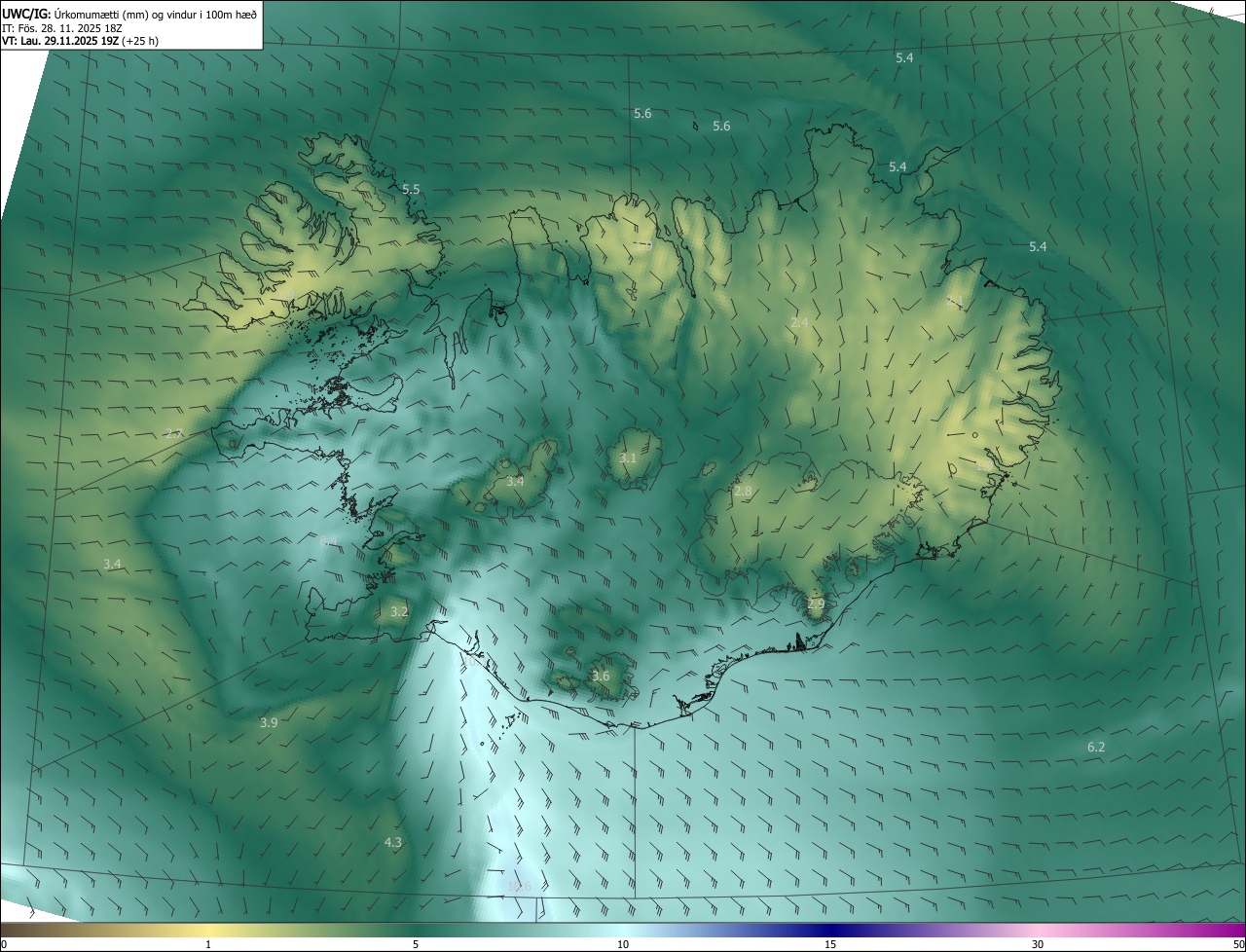This screenshot has width=1246, height=952.
Task: Click the 5.5 value label on the map
Action: (411, 189)
